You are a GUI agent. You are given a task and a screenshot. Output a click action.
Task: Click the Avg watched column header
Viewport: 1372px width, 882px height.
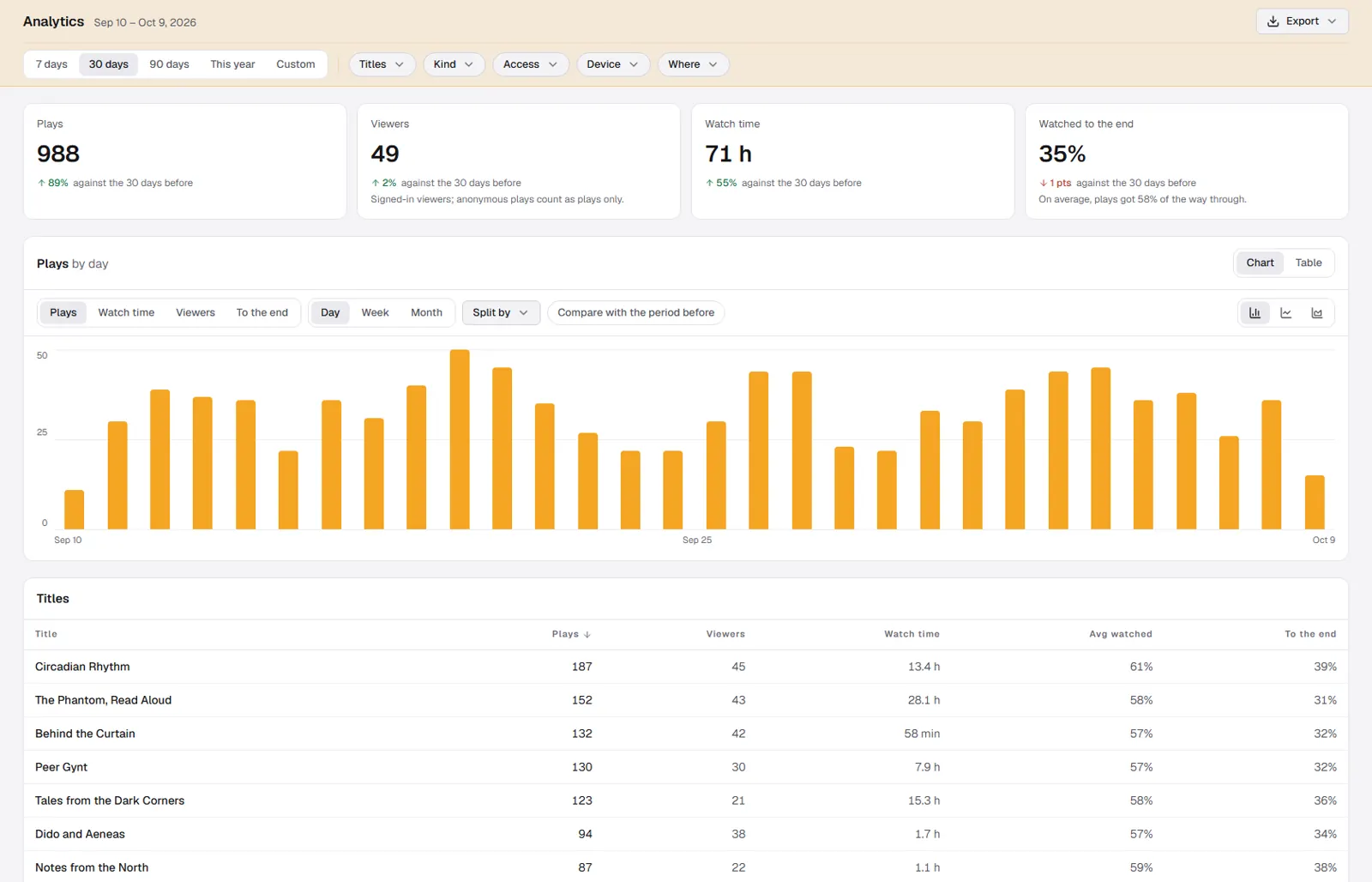click(x=1121, y=634)
